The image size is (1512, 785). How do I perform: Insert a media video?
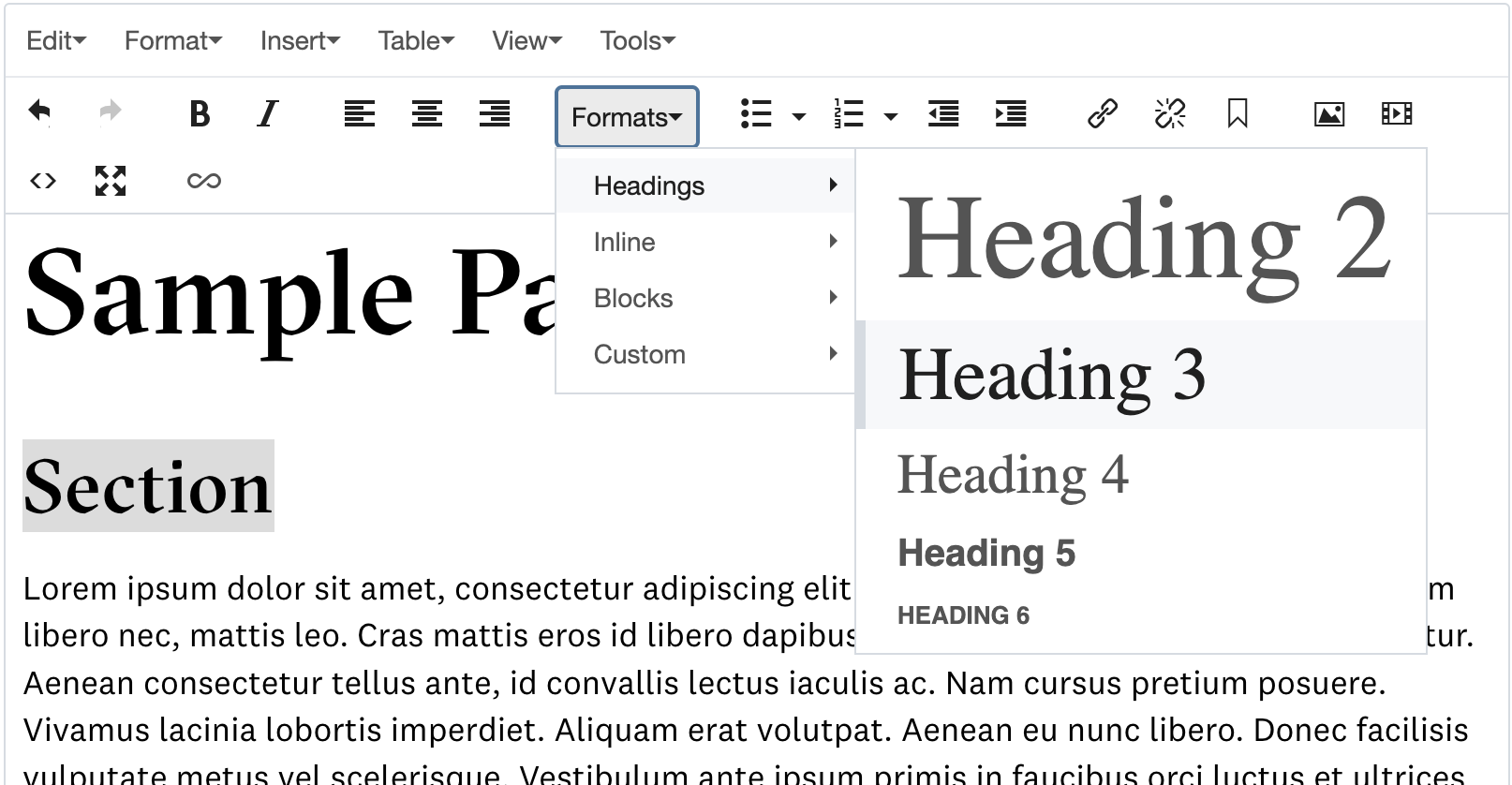pos(1397,114)
